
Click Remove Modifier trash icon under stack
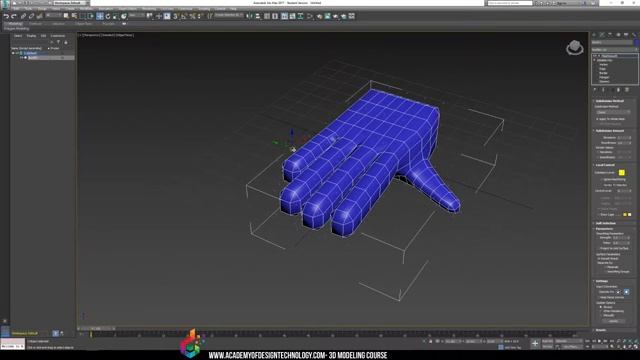(618, 90)
